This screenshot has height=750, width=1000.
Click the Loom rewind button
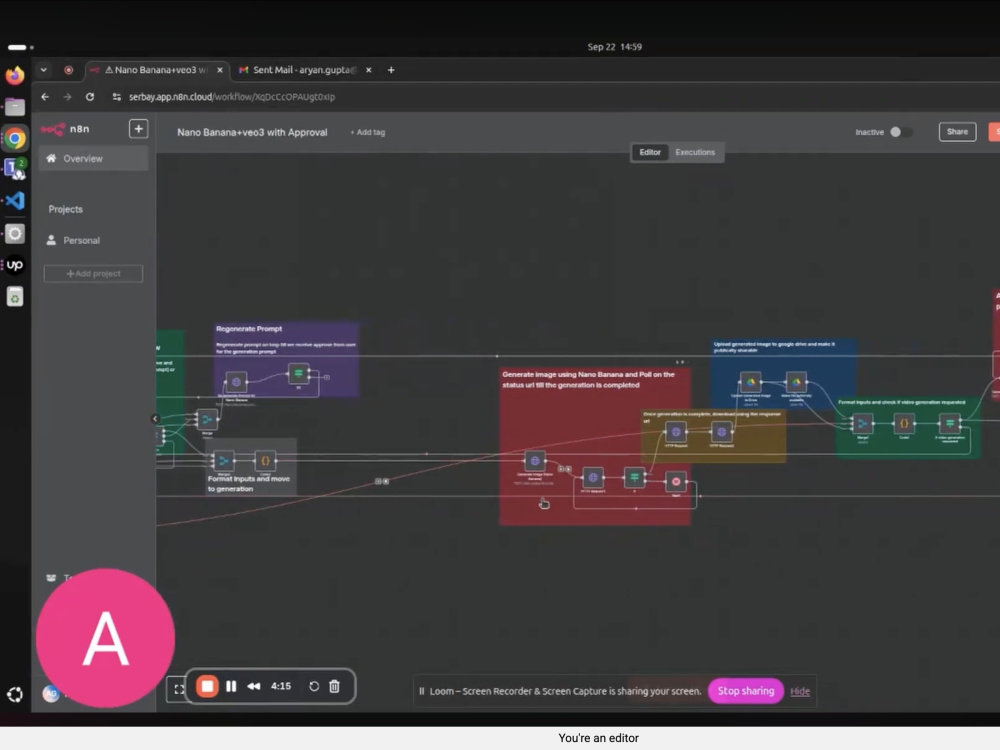[x=254, y=686]
